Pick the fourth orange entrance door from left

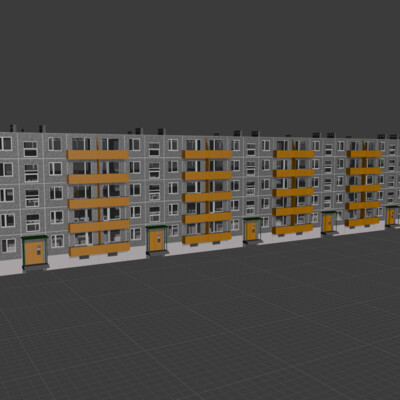coord(328,223)
